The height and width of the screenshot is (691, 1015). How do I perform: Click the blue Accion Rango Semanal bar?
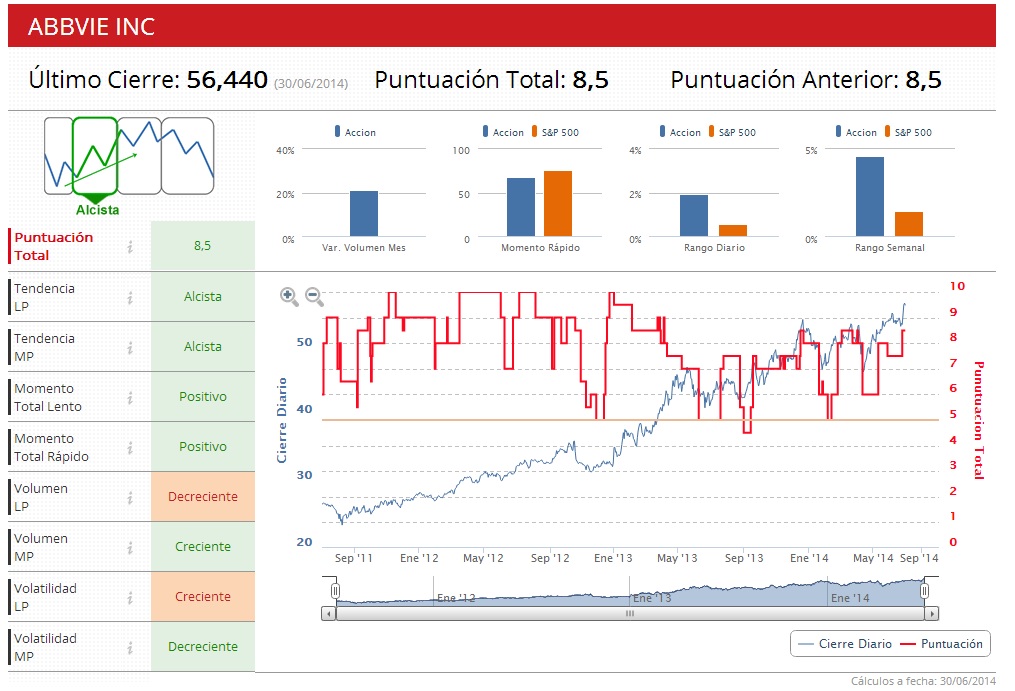point(870,197)
